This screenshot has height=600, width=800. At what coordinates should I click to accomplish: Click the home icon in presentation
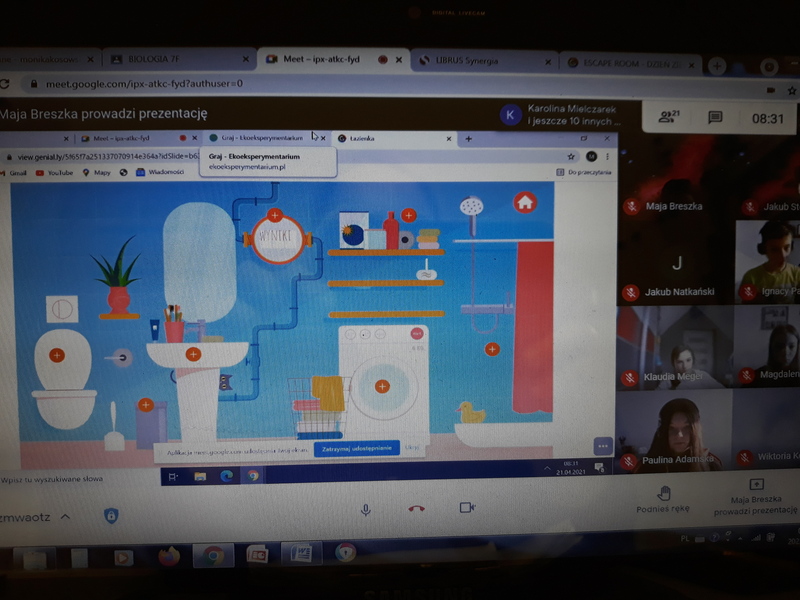coord(525,202)
